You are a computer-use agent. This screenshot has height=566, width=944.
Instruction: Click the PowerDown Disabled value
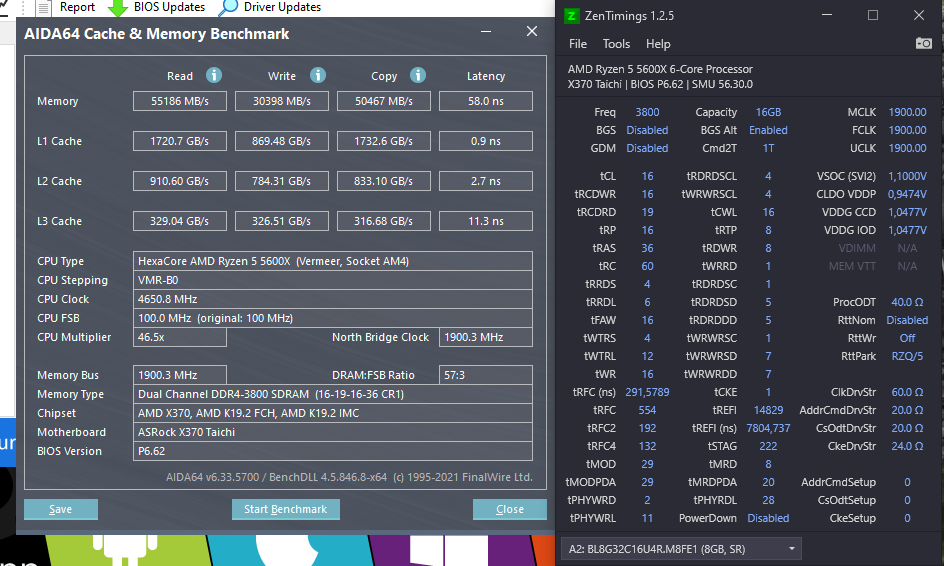tap(768, 518)
